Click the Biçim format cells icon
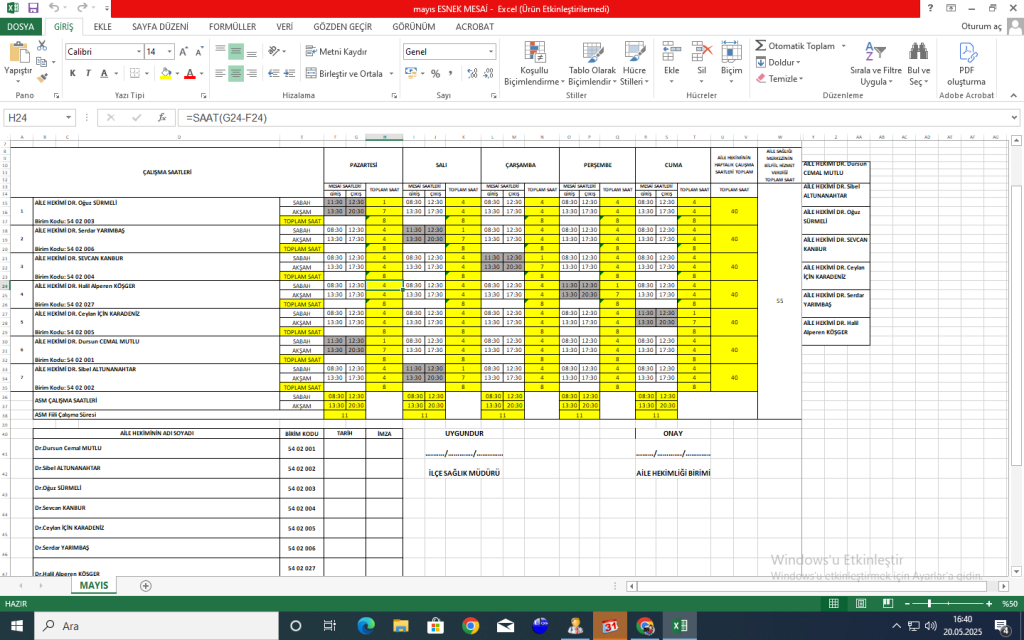 [x=731, y=52]
